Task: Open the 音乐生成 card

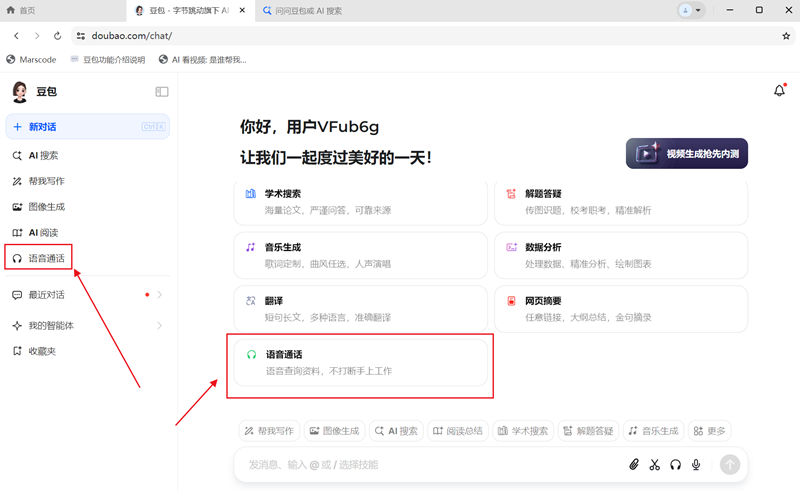Action: (361, 255)
